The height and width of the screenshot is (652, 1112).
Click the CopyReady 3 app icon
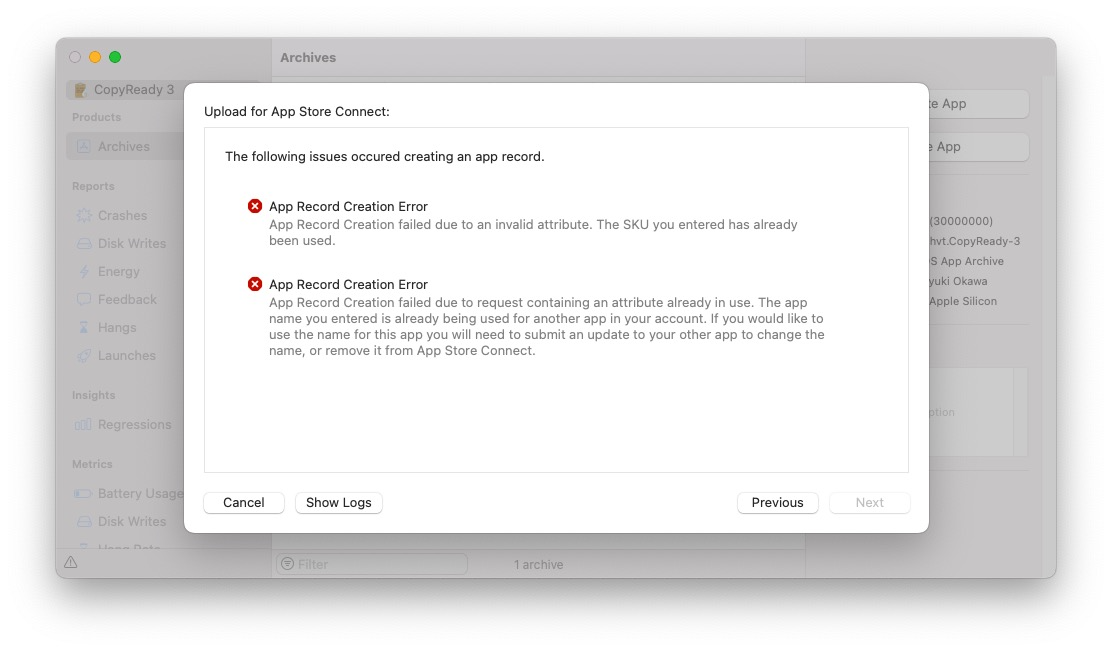[x=80, y=89]
